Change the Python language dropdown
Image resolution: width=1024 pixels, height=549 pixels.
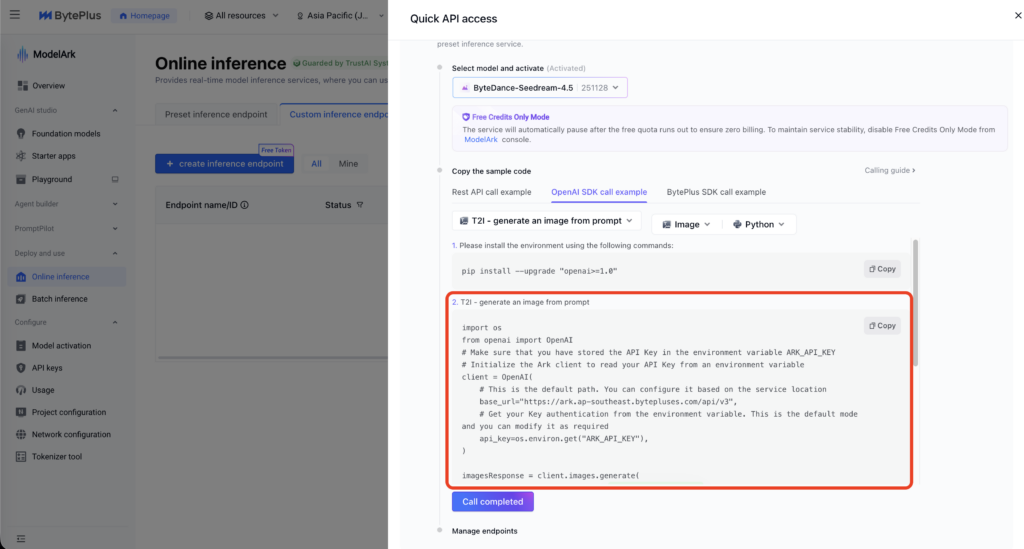tap(759, 224)
